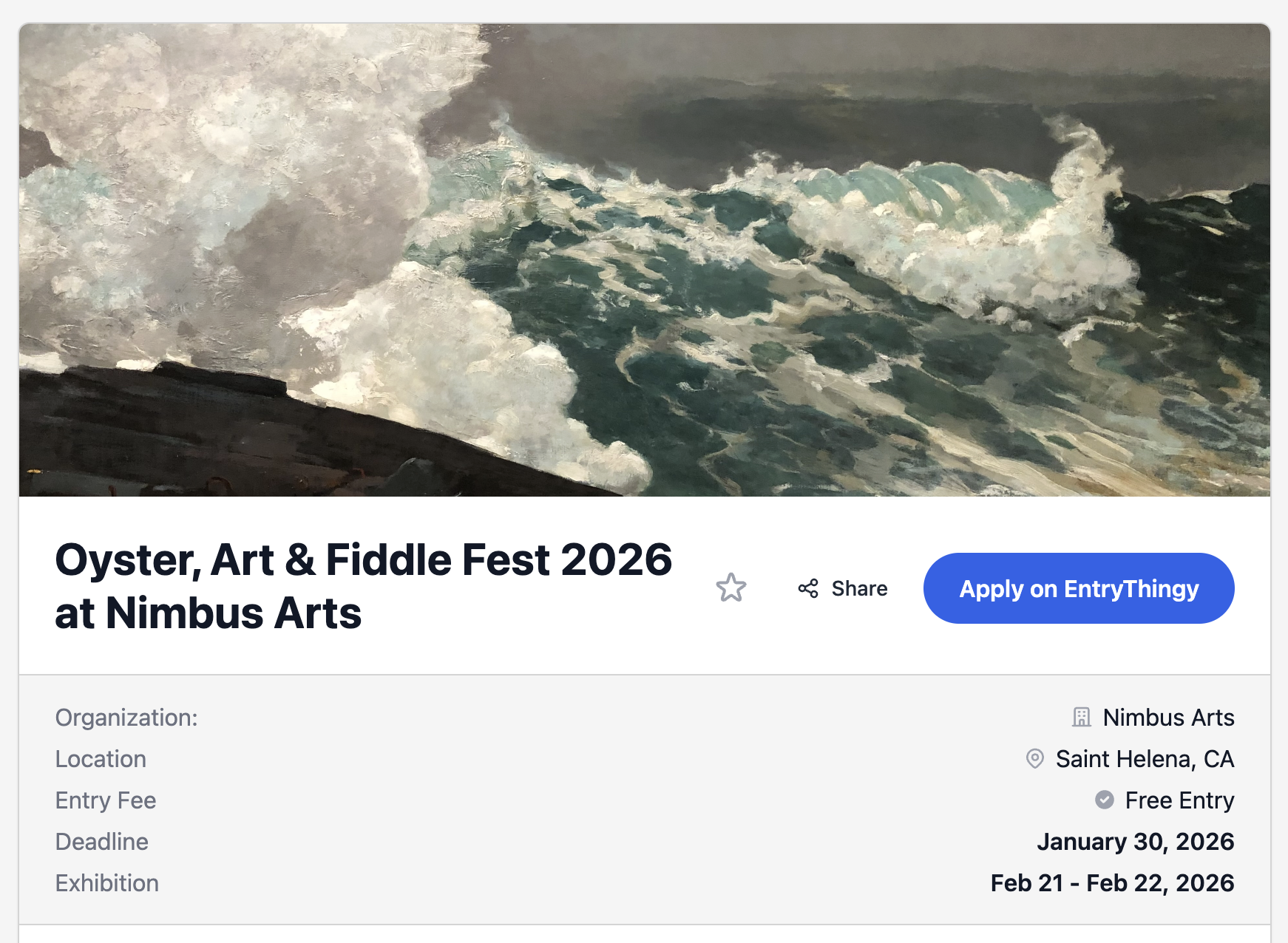This screenshot has width=1288, height=943.
Task: Click the Share text label
Action: point(859,588)
